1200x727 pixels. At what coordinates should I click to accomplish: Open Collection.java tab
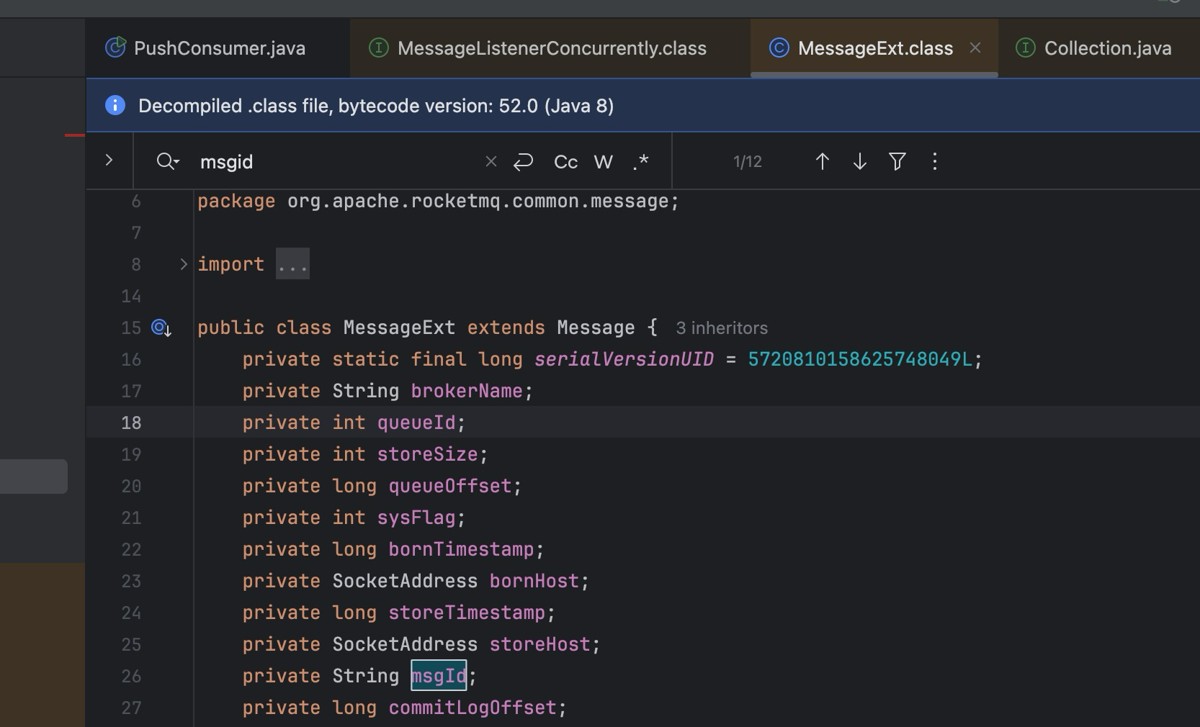[x=1094, y=48]
